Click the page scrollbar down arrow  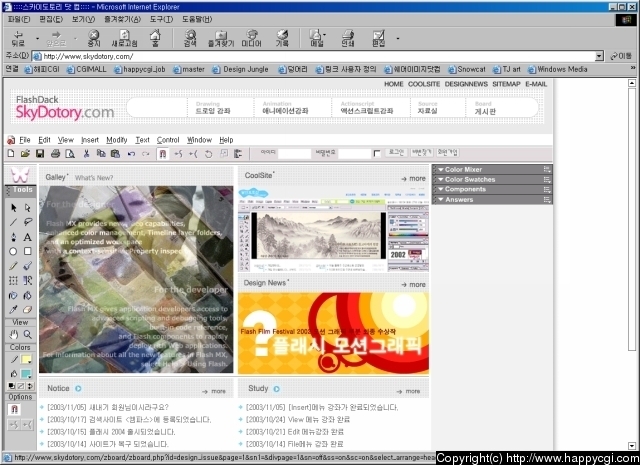632,446
